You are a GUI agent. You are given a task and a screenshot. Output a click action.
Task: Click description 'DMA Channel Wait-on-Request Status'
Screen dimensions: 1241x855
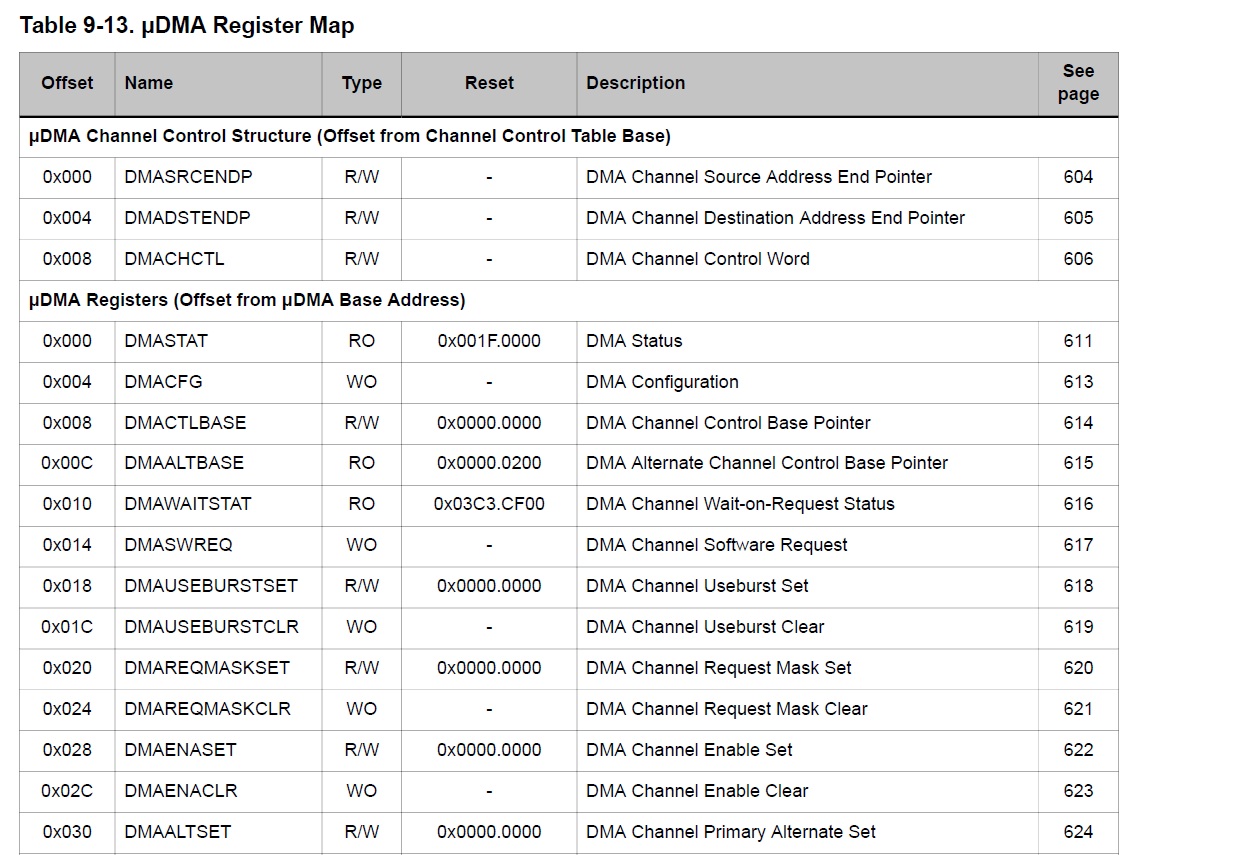740,504
